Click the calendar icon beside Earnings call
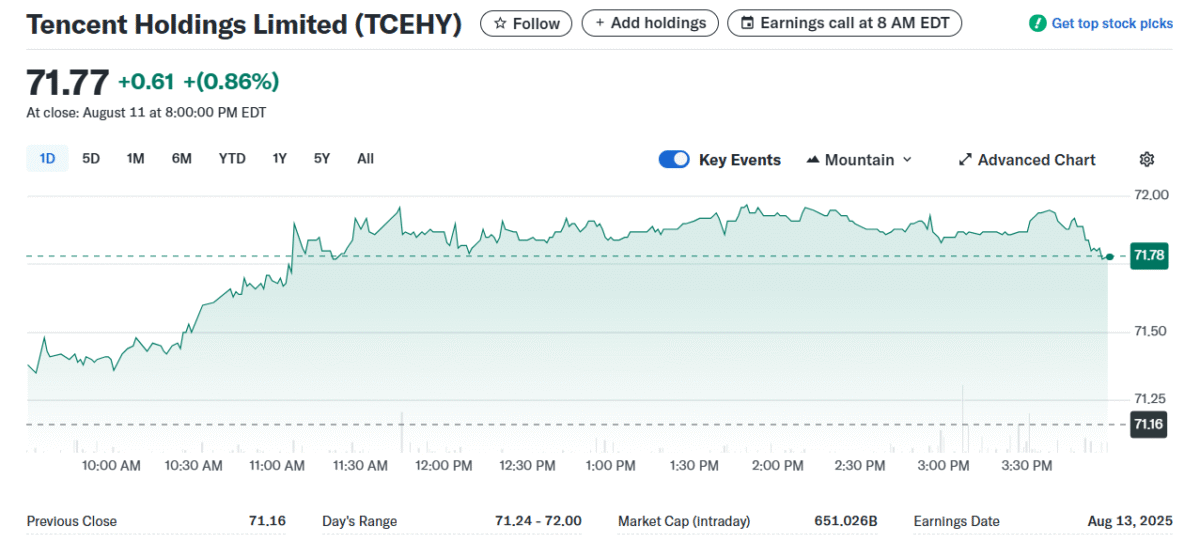Viewport: 1200px width, 542px height. (747, 23)
